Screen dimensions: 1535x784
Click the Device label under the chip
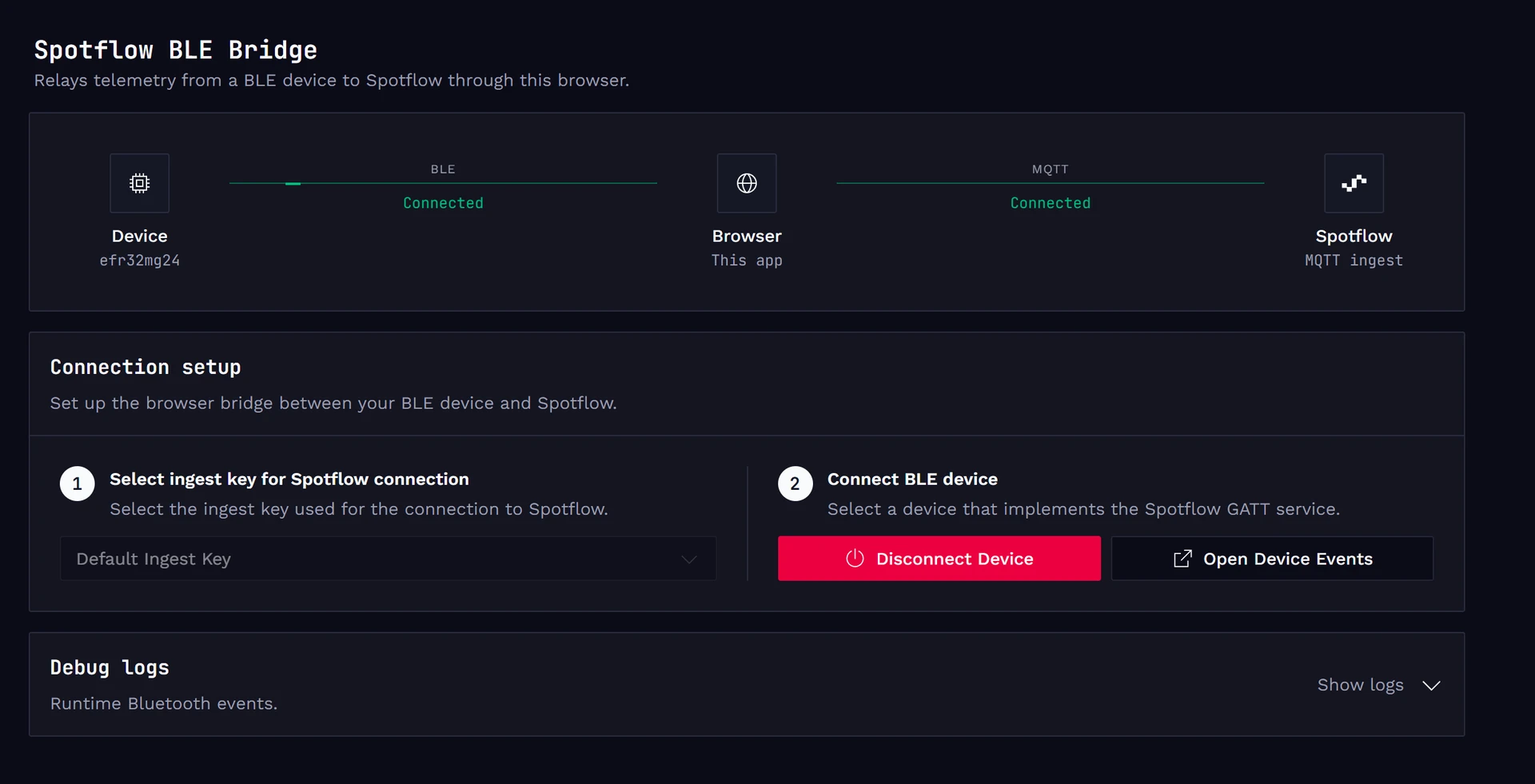(x=139, y=236)
